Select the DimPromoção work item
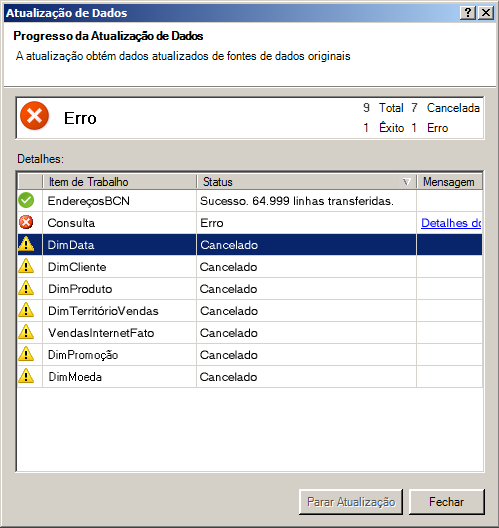 click(83, 355)
